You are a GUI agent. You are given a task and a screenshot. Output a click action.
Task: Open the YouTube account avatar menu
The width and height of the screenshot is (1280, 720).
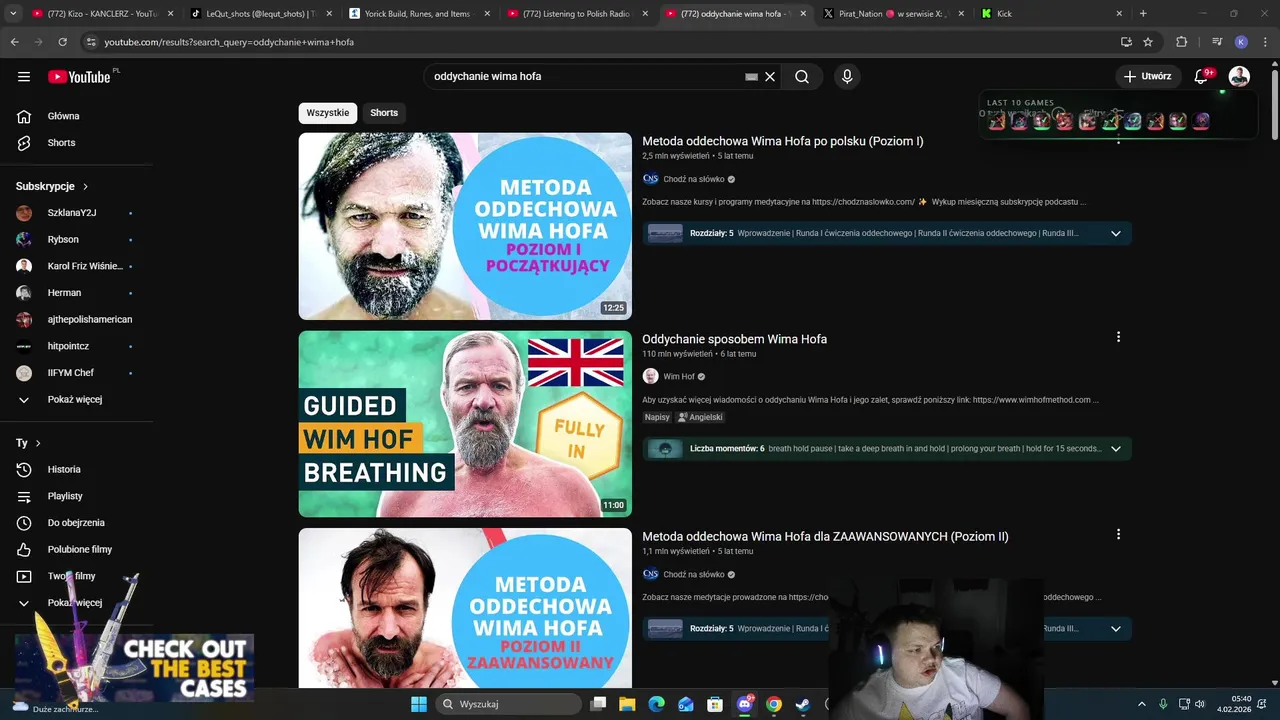coord(1239,76)
